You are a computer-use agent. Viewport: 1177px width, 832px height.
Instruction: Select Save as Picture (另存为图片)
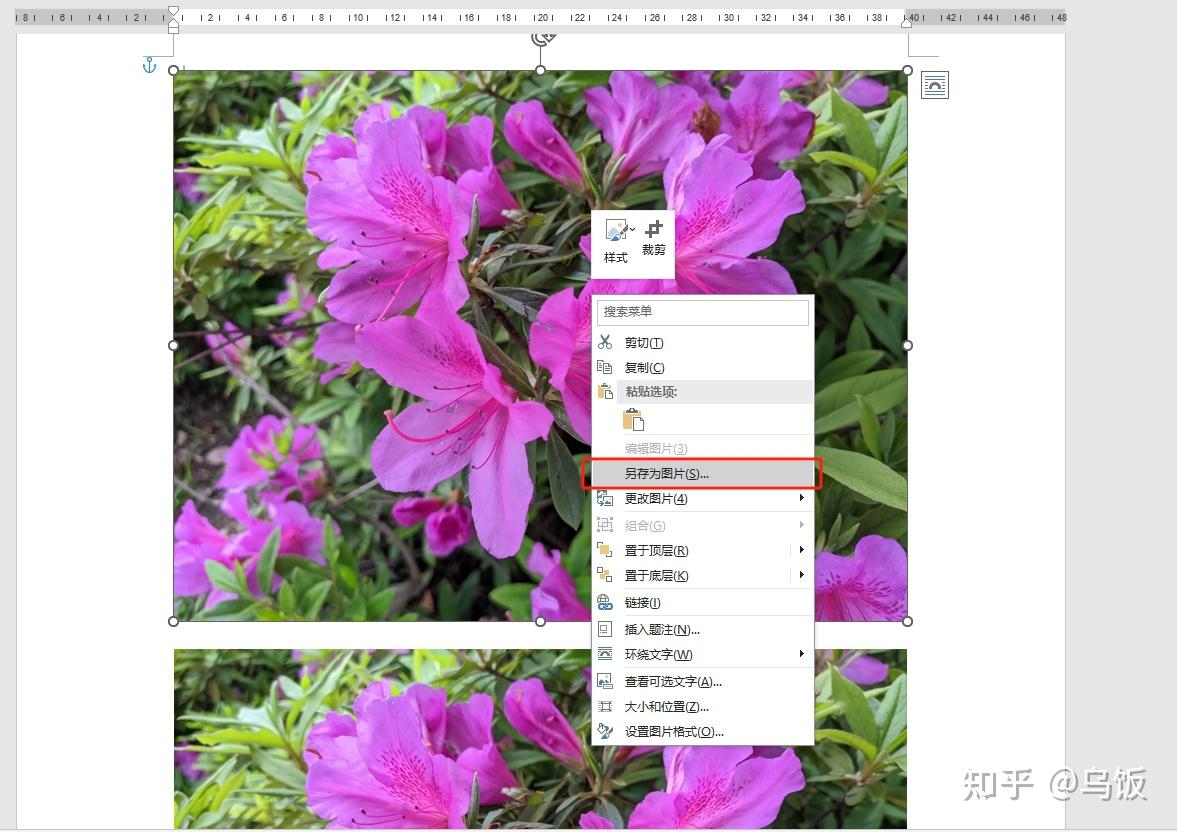tap(703, 474)
